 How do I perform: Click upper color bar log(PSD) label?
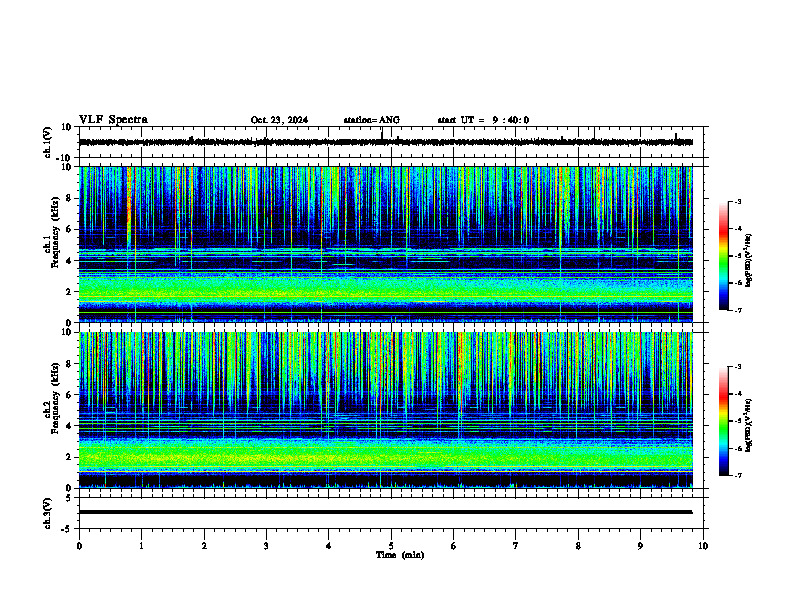click(749, 260)
